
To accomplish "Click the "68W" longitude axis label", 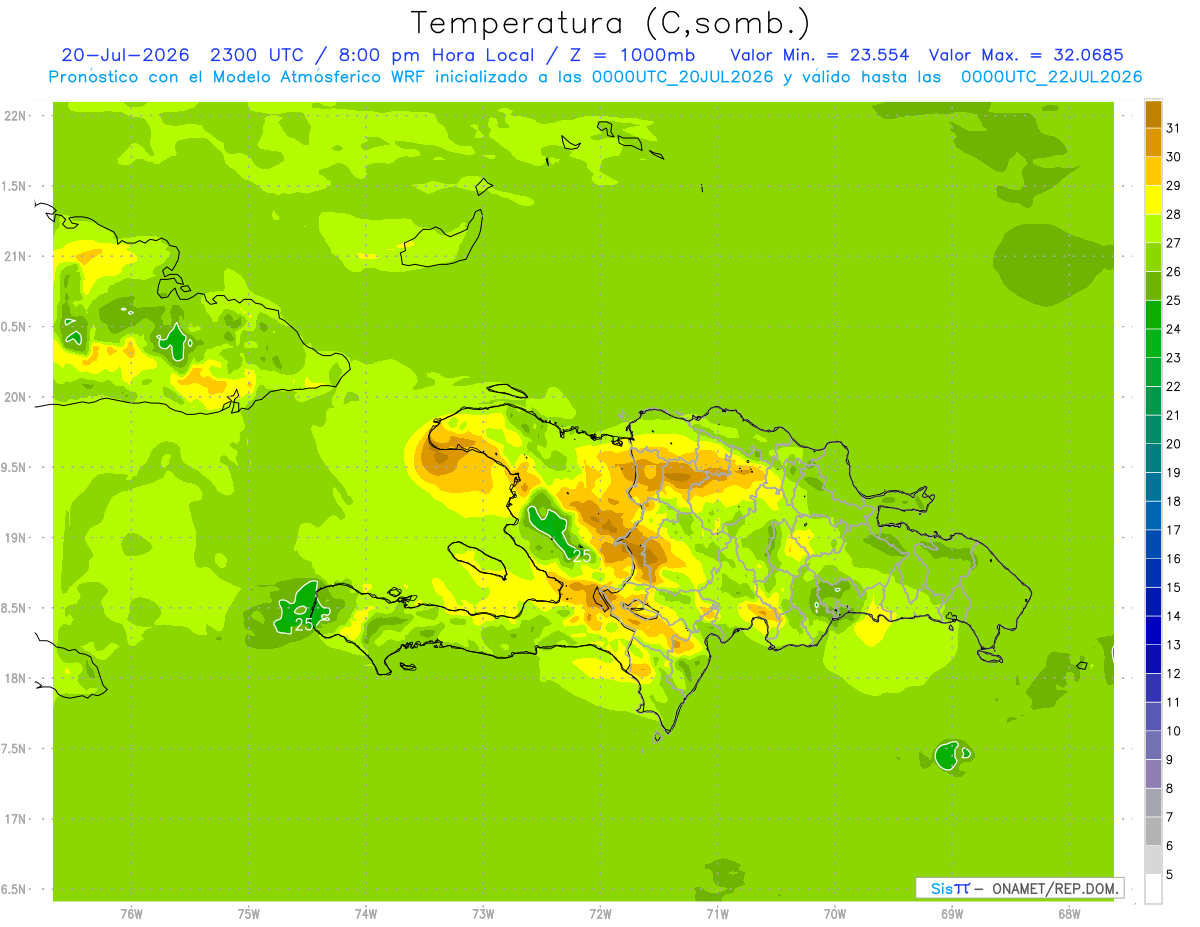I will 1069,914.
